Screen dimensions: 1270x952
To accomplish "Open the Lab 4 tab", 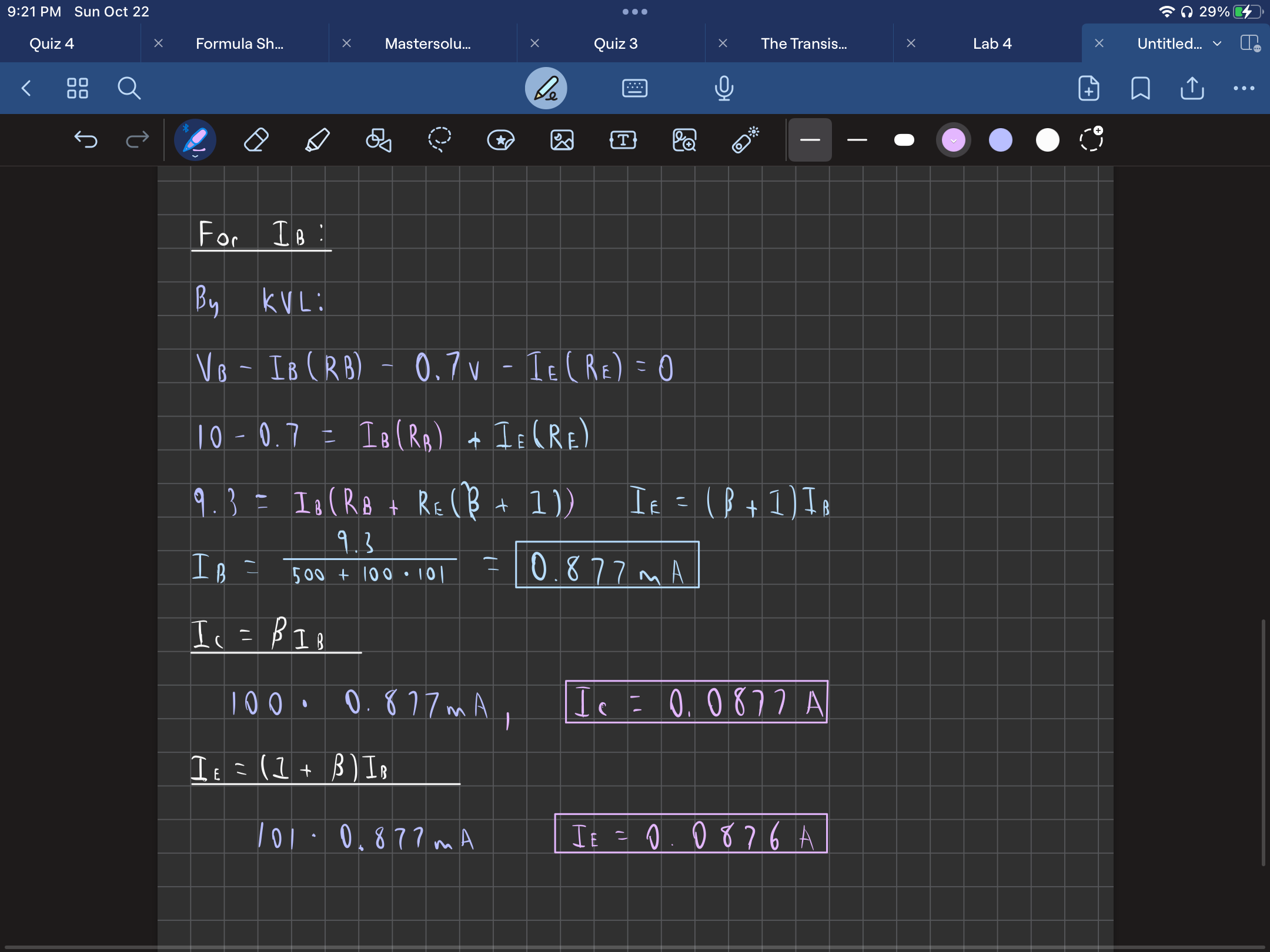I will tap(992, 43).
